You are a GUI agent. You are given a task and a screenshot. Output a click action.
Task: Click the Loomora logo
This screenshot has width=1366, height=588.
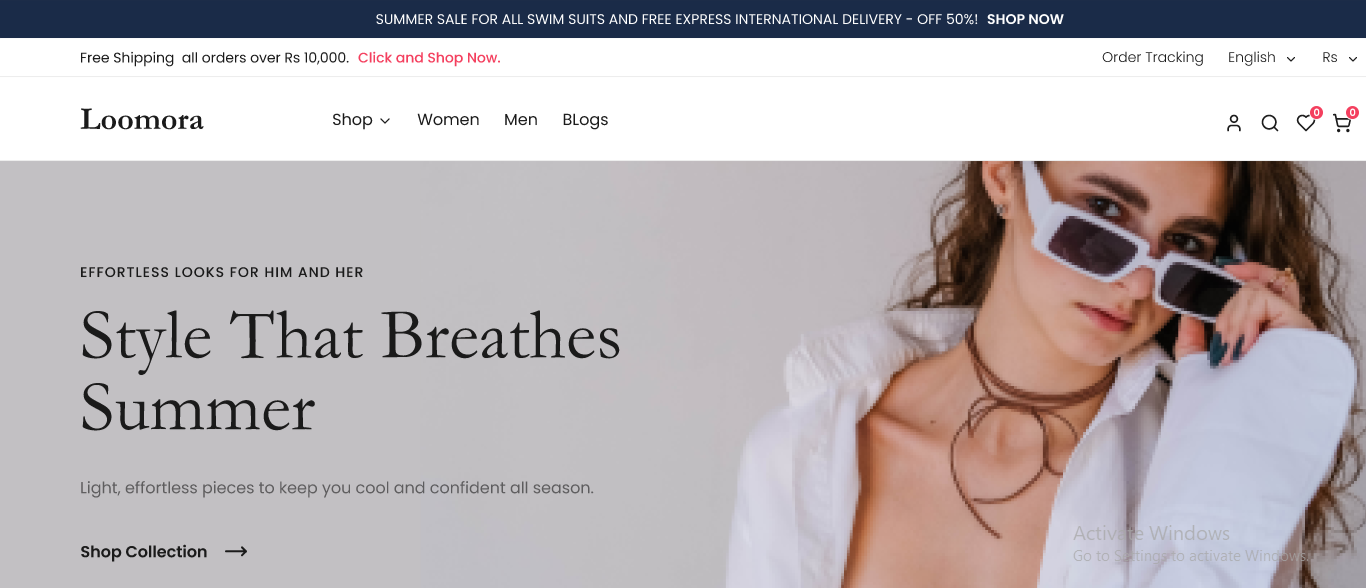142,120
